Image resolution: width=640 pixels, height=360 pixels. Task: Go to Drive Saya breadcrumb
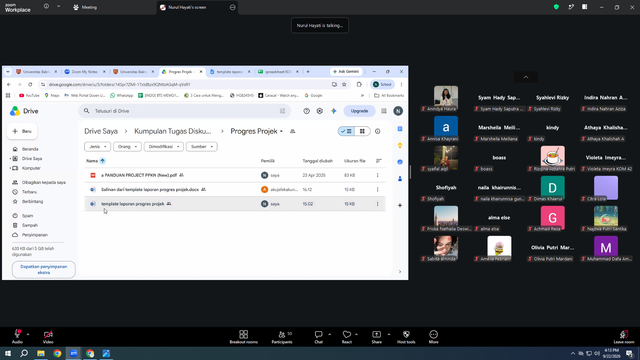pos(101,131)
